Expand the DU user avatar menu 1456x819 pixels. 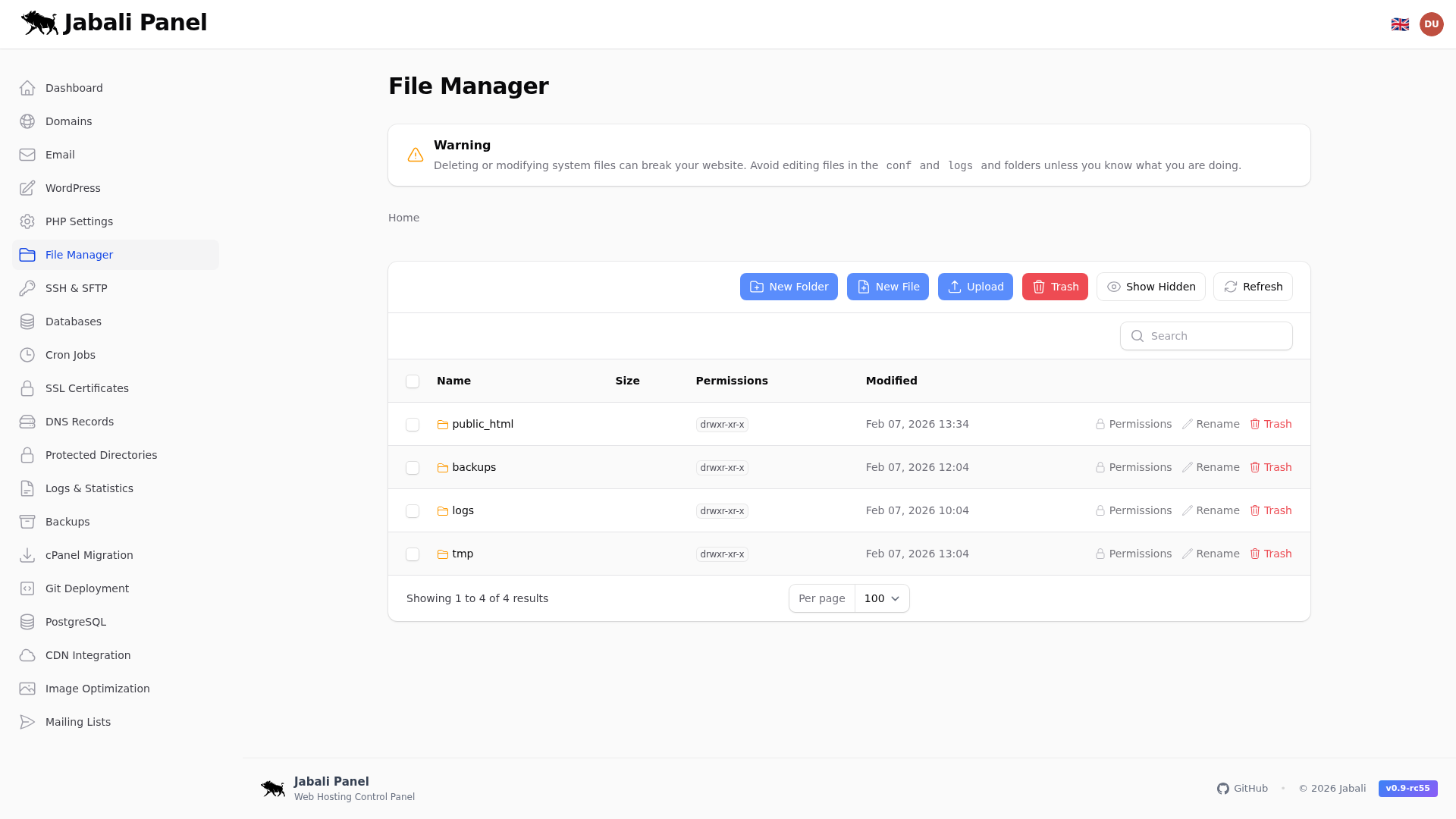point(1432,24)
